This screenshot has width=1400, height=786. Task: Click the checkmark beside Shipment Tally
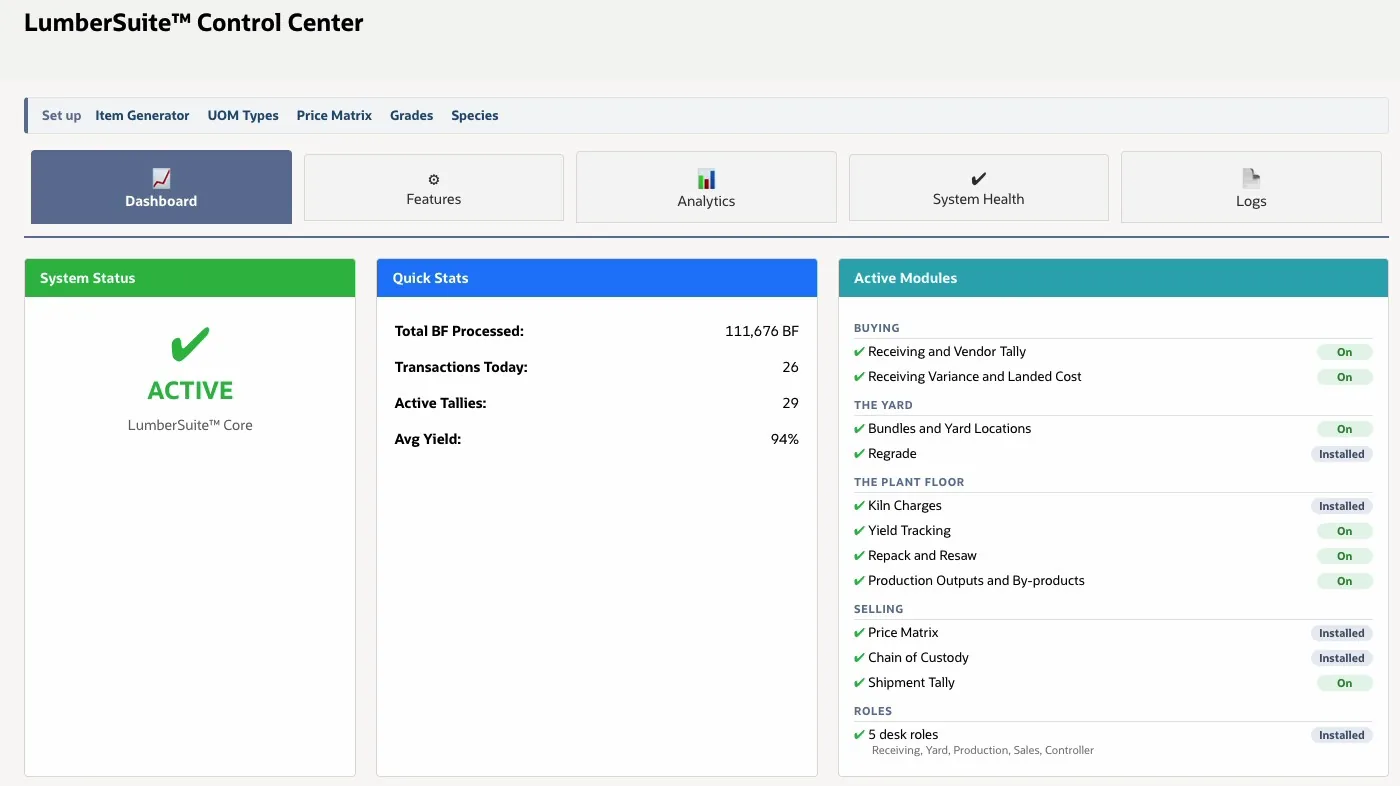point(859,683)
